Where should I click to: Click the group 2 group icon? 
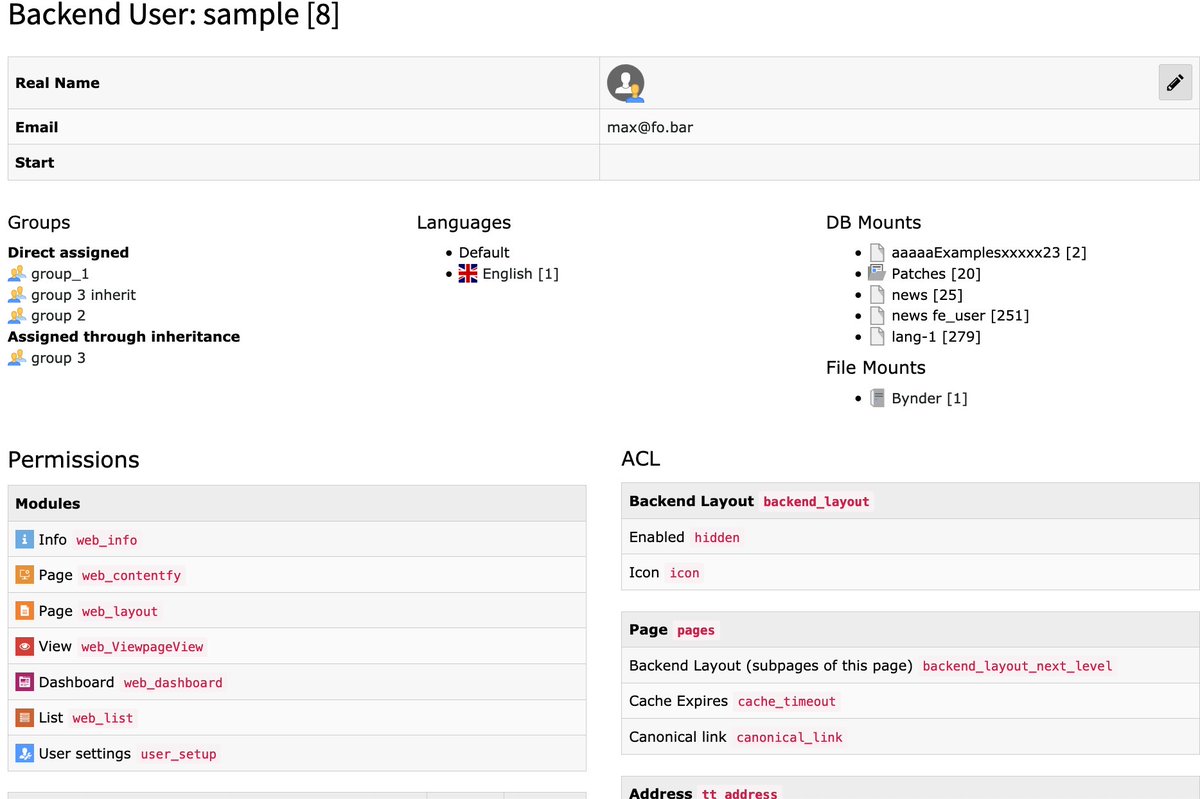[x=17, y=316]
